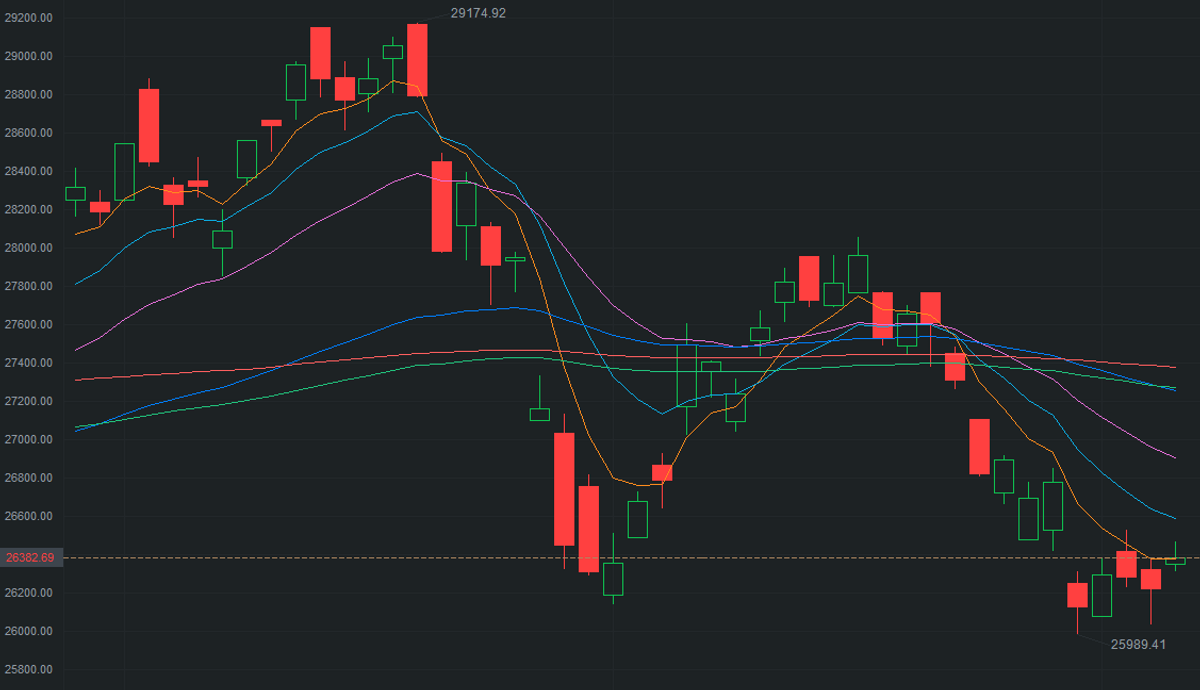1200x690 pixels.
Task: Click the 28000.00 axis label
Action: pyautogui.click(x=28, y=248)
